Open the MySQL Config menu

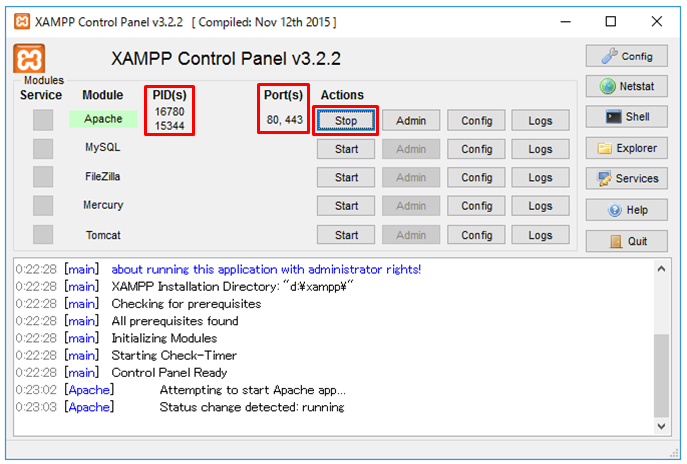(x=476, y=149)
